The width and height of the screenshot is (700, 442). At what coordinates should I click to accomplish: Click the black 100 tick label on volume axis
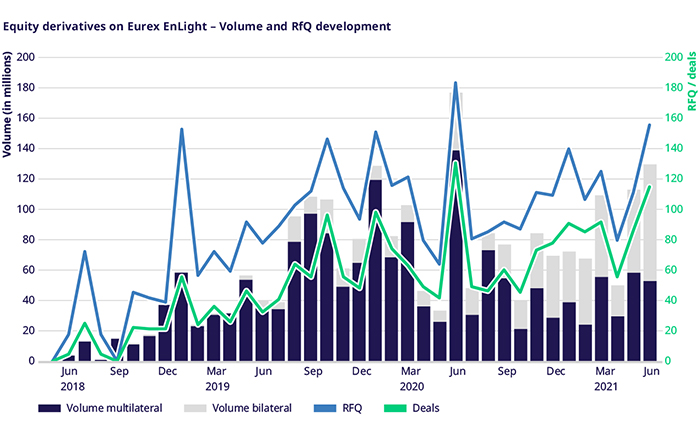[x=25, y=209]
